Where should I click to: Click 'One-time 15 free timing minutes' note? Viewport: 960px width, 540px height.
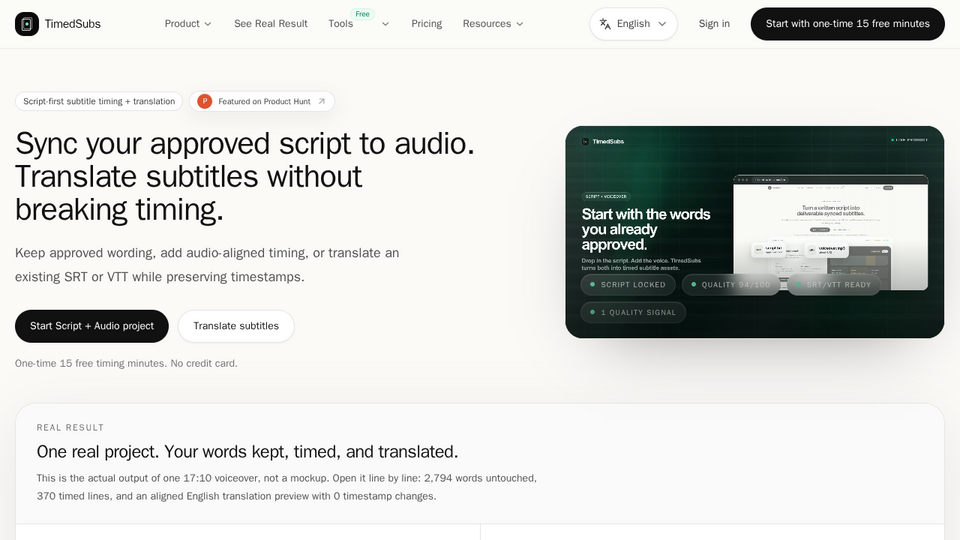tap(126, 363)
